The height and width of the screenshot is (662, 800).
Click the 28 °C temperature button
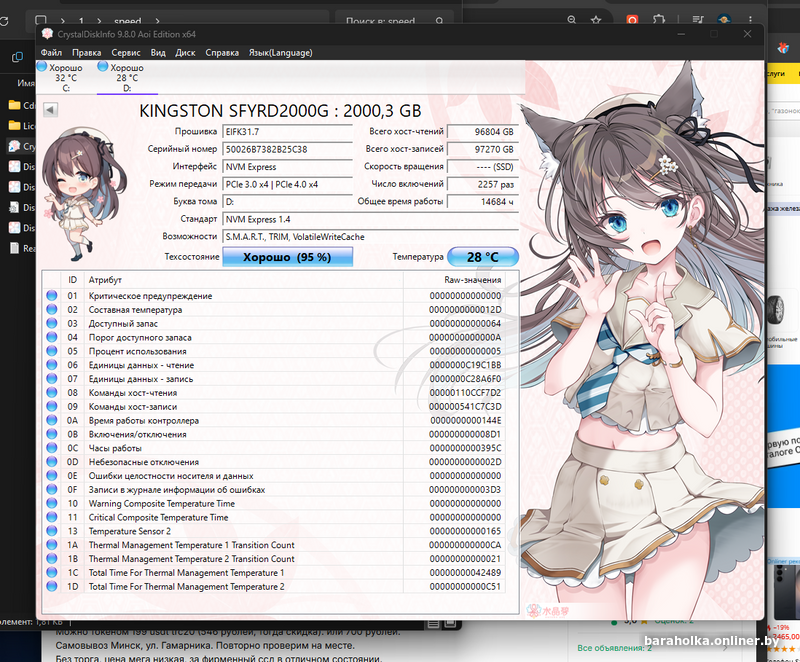(x=483, y=257)
